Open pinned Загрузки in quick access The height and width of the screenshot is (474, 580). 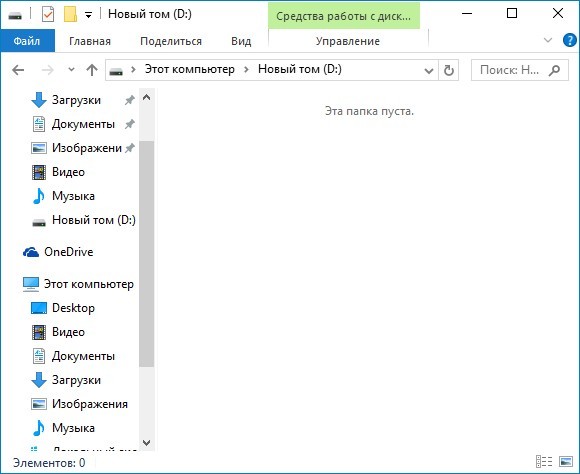[x=76, y=100]
